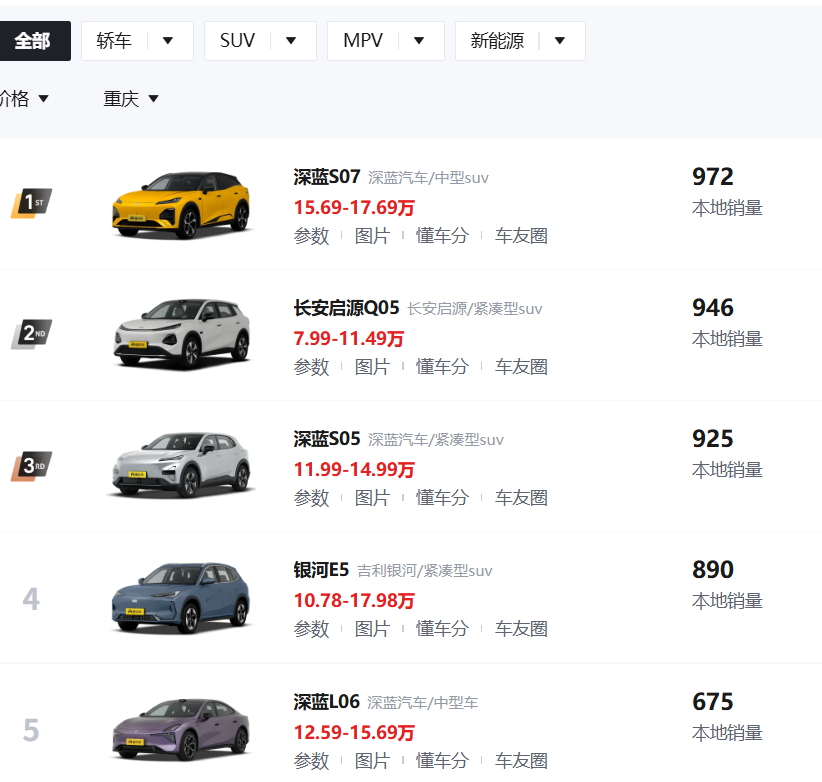The width and height of the screenshot is (822, 782).
Task: Click the 675 local sales figure
Action: coord(712,702)
